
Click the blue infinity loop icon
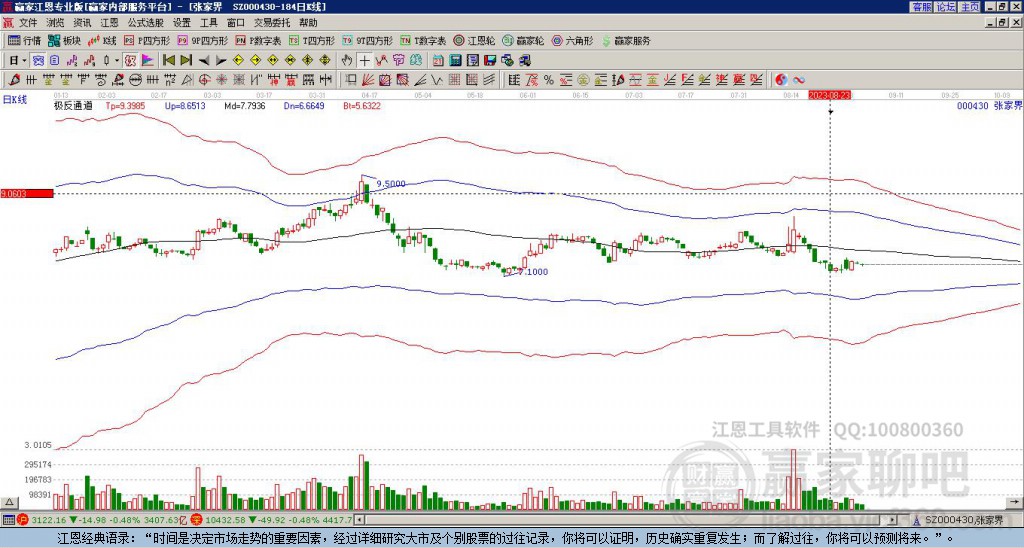click(799, 80)
